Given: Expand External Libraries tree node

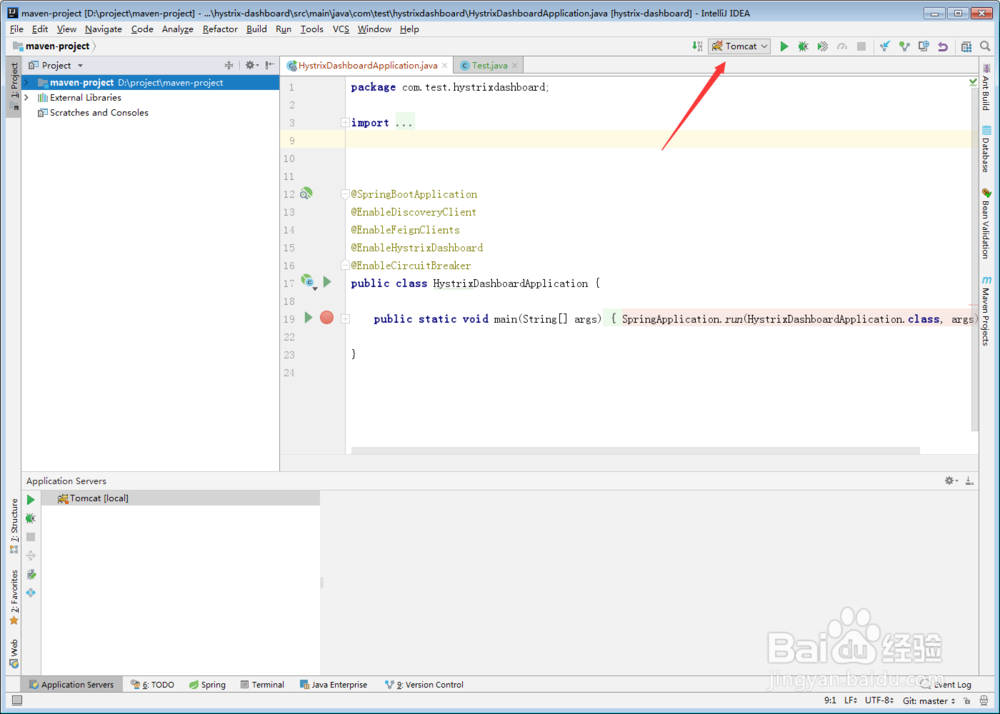Looking at the screenshot, I should point(26,98).
